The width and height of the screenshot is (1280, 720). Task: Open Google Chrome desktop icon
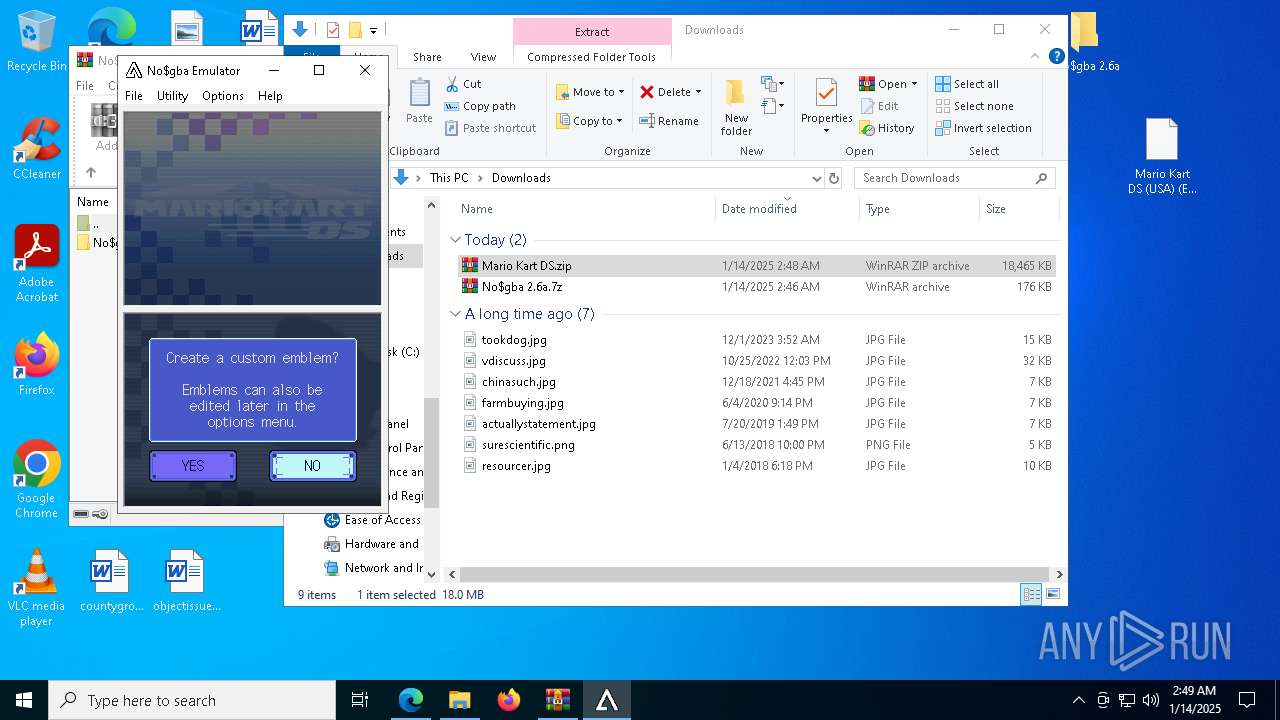pos(36,480)
